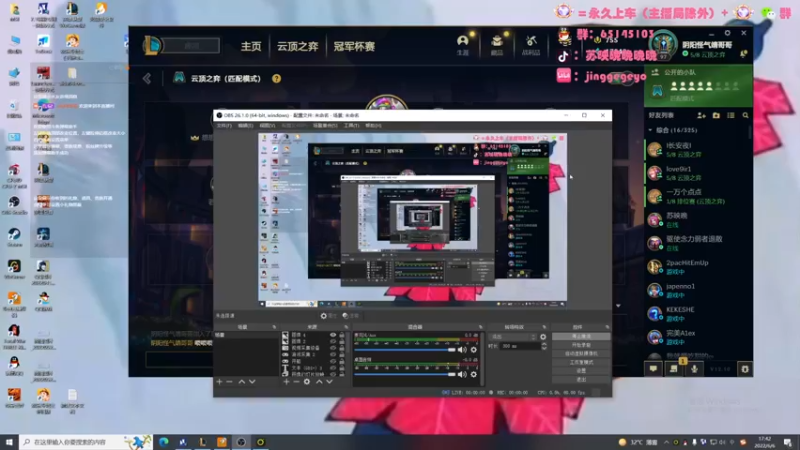Toggle League voice microphone icon at bottom

tap(694, 368)
